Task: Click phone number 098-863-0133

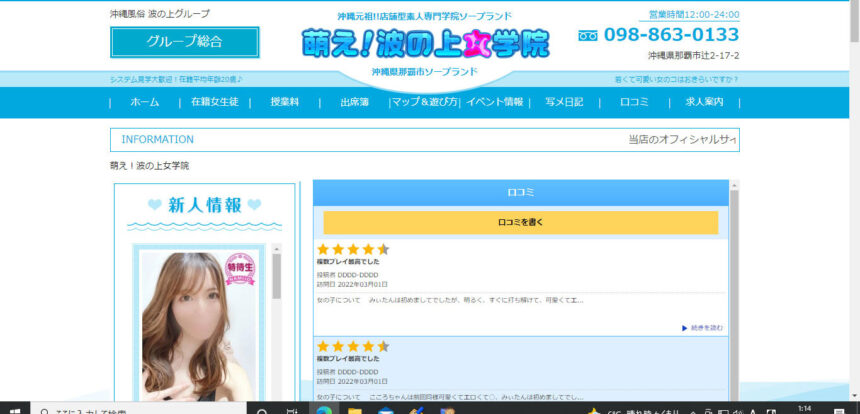Action: [x=671, y=35]
